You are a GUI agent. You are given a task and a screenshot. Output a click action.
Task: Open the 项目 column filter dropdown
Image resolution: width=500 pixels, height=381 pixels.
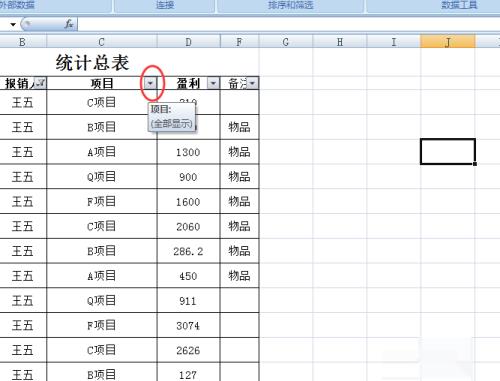[x=150, y=83]
